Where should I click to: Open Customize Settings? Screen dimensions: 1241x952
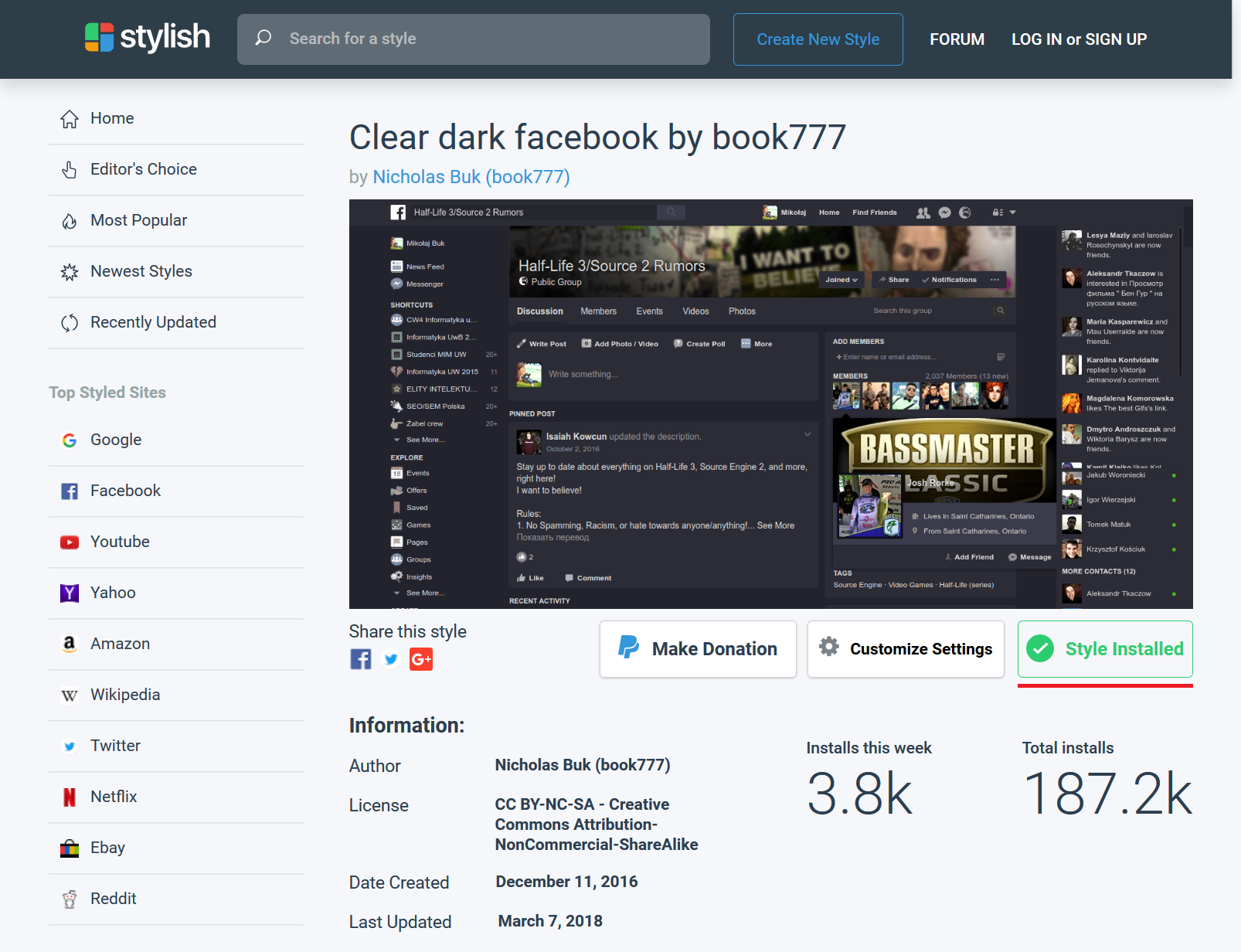(x=906, y=649)
